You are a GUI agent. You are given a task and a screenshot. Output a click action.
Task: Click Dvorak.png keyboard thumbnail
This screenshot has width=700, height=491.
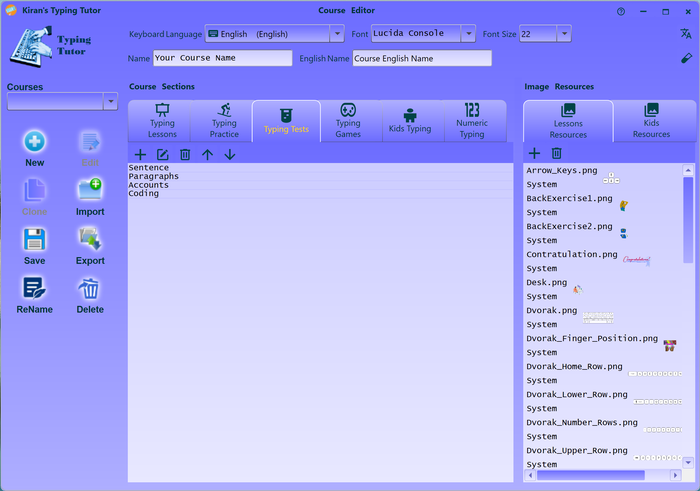(x=598, y=318)
